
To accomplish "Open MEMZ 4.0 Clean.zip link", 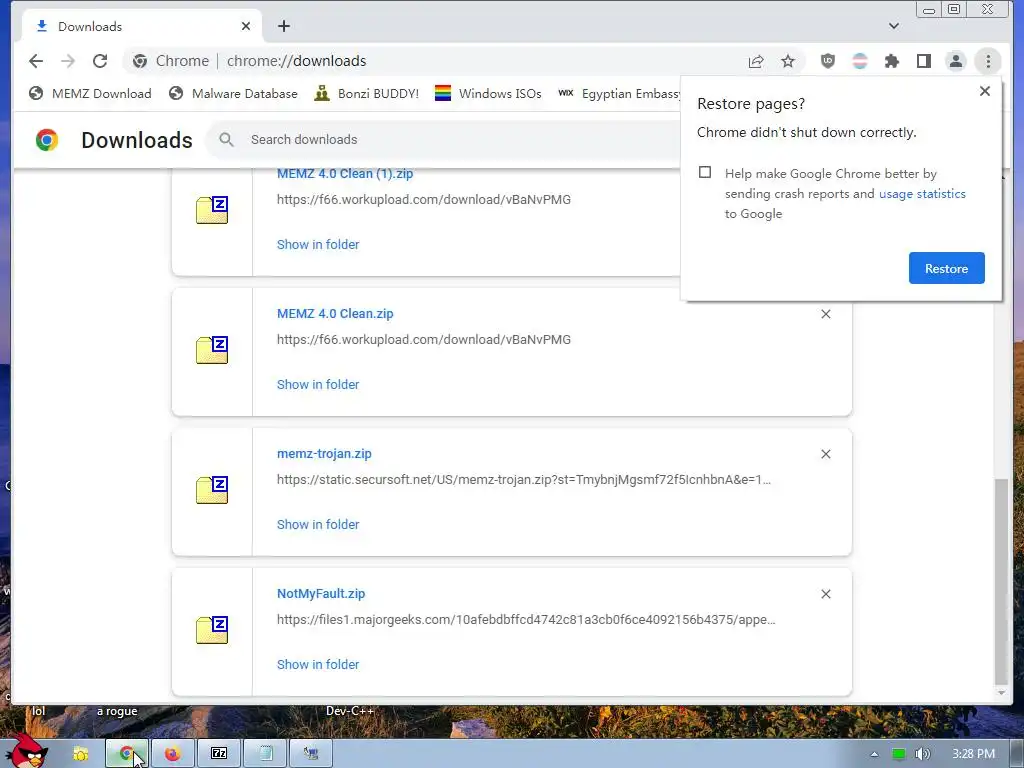I will (x=335, y=313).
